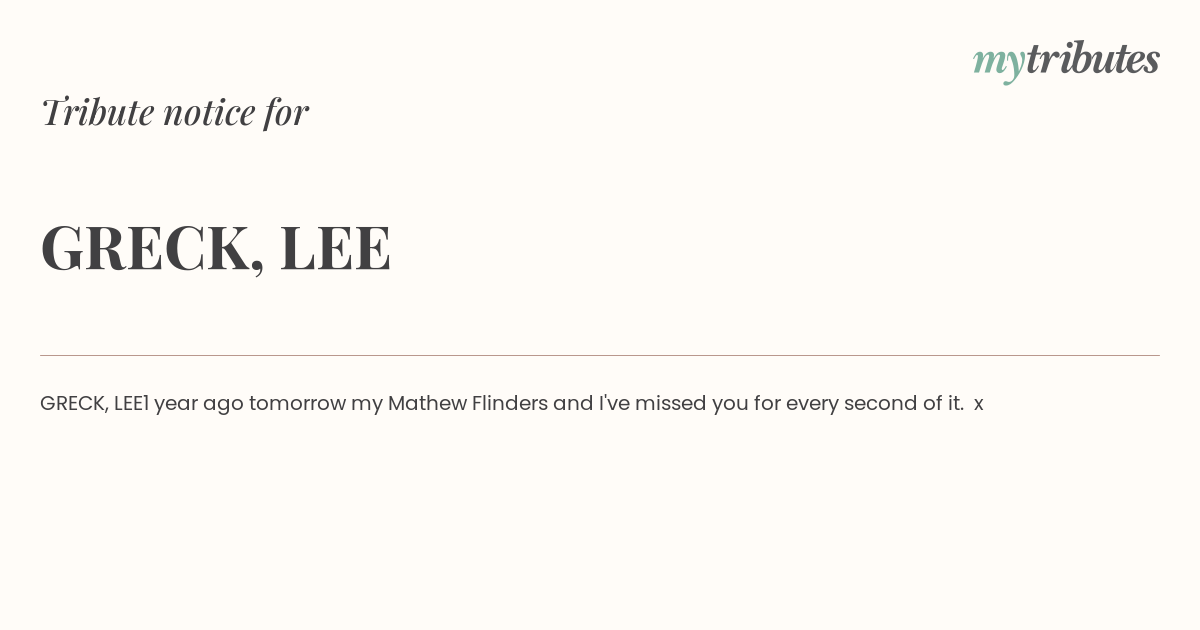Click the green "my" part of the logo
Screen dimensions: 1200x630
(999, 64)
